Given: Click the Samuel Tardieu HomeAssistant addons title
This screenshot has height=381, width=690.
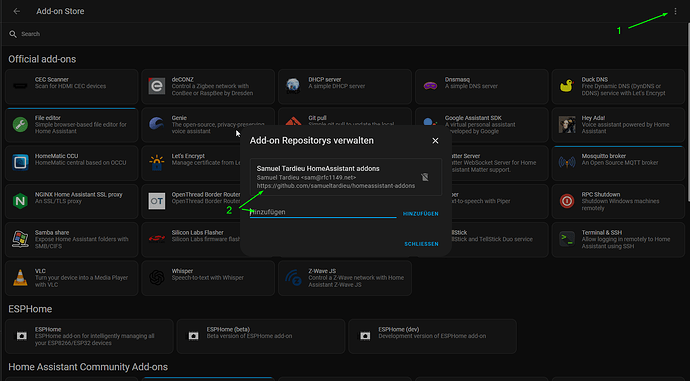Looking at the screenshot, I should point(318,169).
